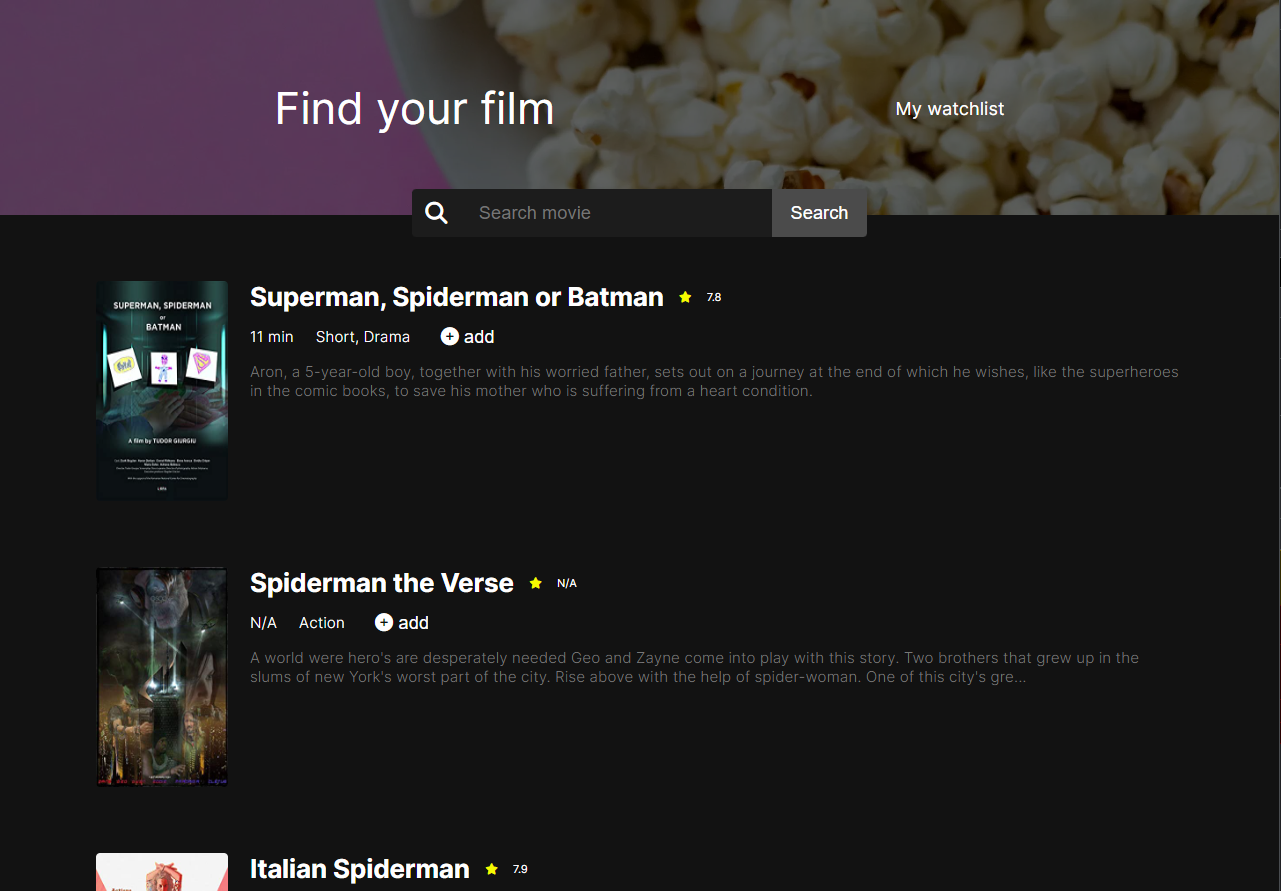
Task: Click the N/A runtime beside Action
Action: point(264,623)
